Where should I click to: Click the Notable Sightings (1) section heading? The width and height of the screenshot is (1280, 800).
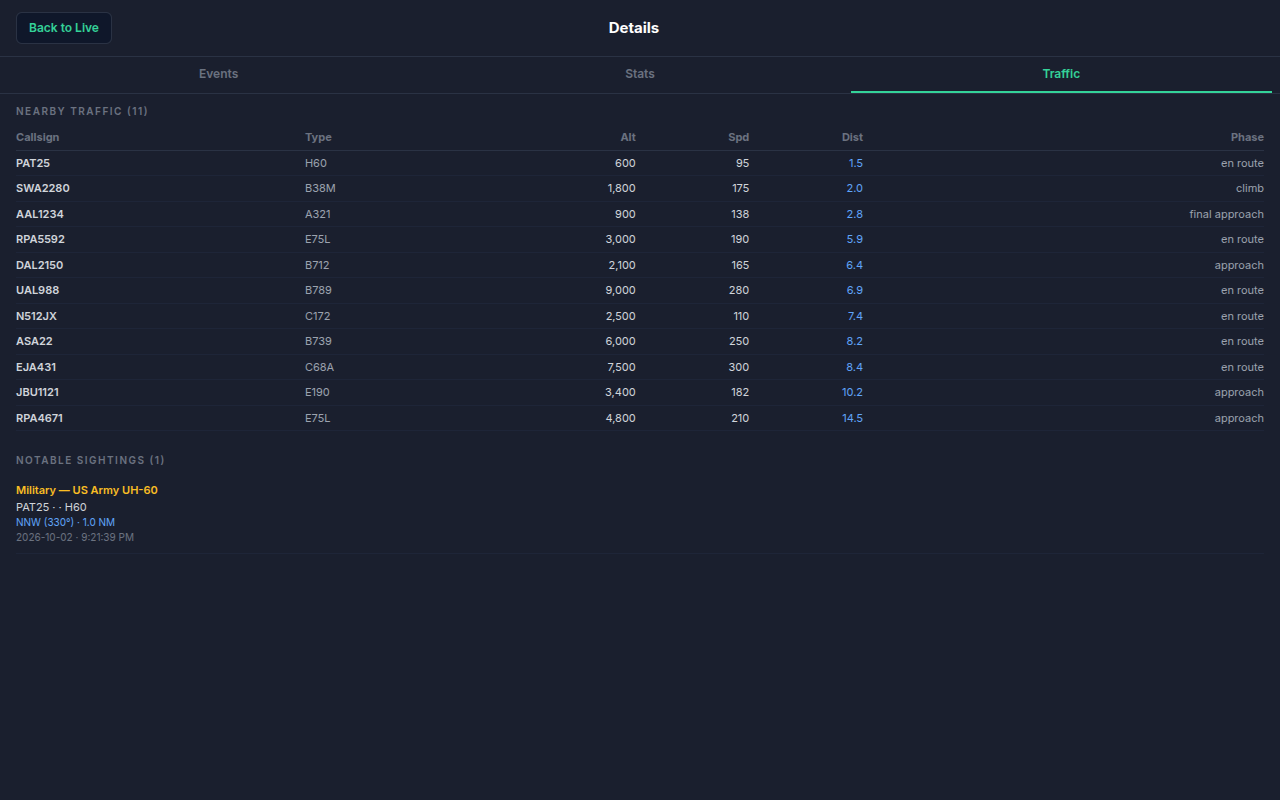tap(90, 460)
